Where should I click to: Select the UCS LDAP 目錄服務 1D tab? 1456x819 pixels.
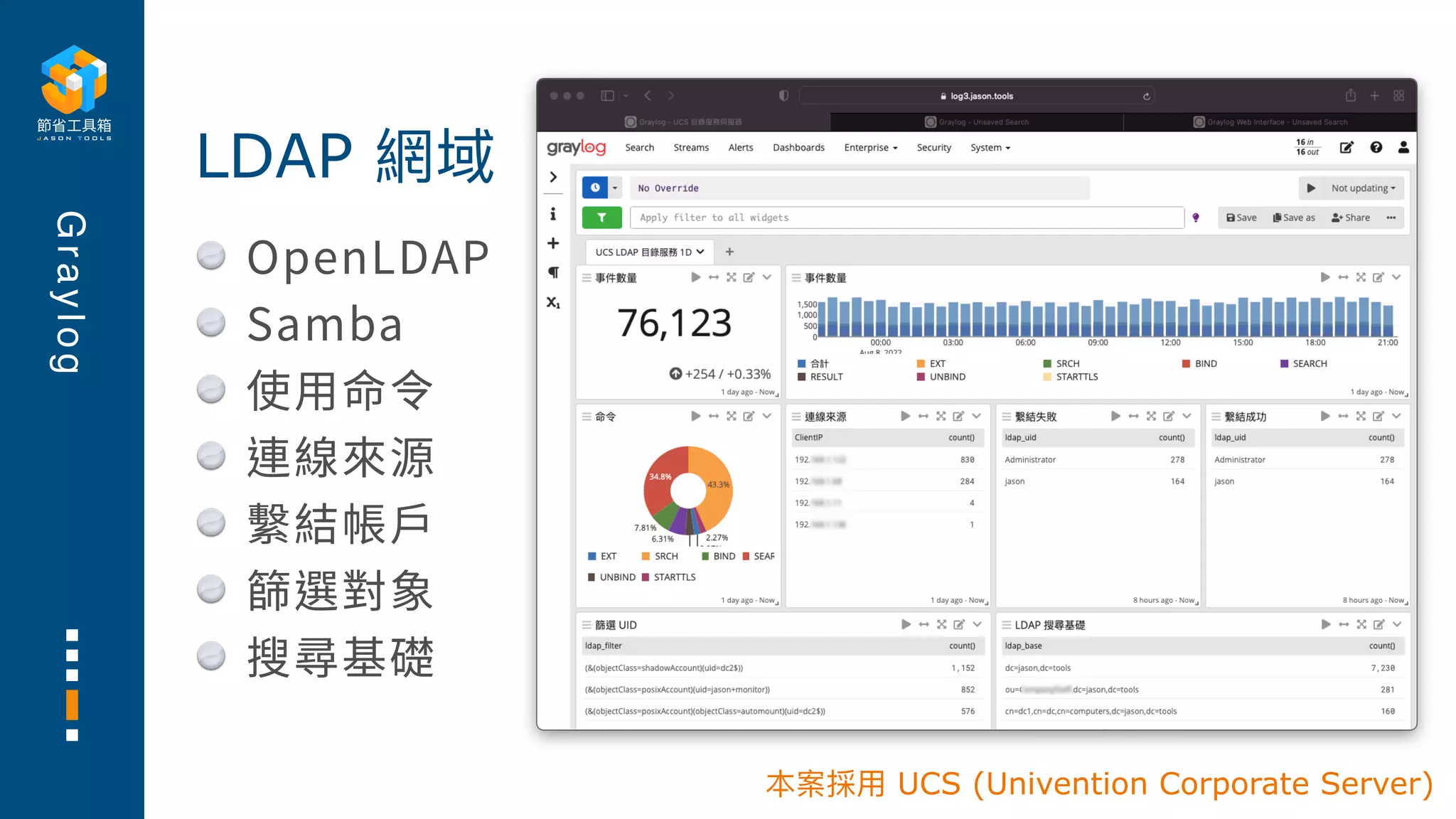[649, 252]
